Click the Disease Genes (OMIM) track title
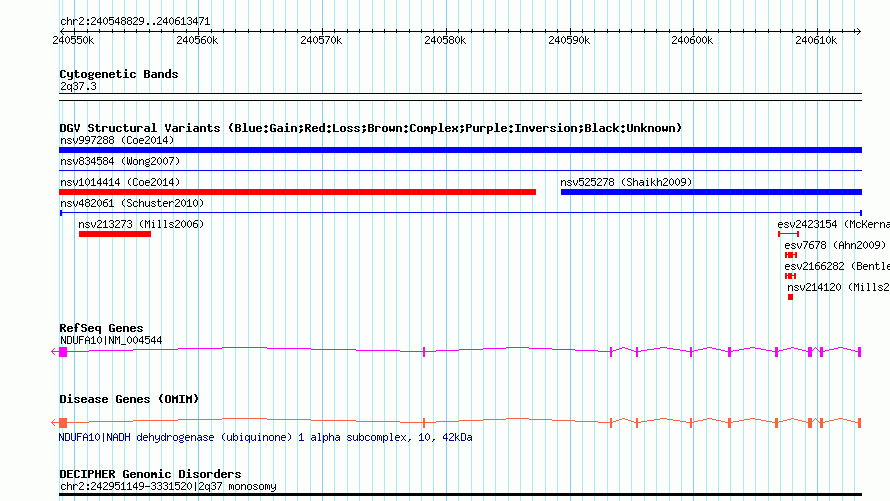 [x=129, y=399]
